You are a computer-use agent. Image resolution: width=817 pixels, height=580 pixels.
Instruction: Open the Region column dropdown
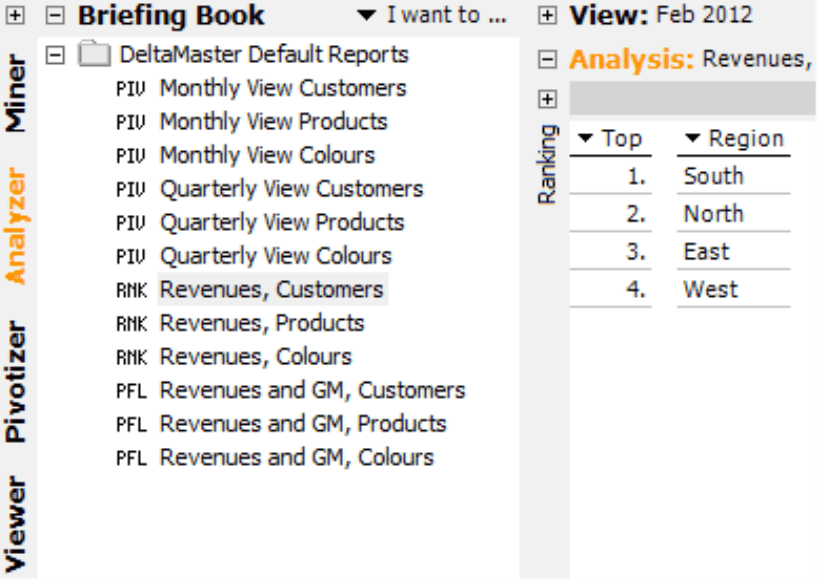click(735, 139)
